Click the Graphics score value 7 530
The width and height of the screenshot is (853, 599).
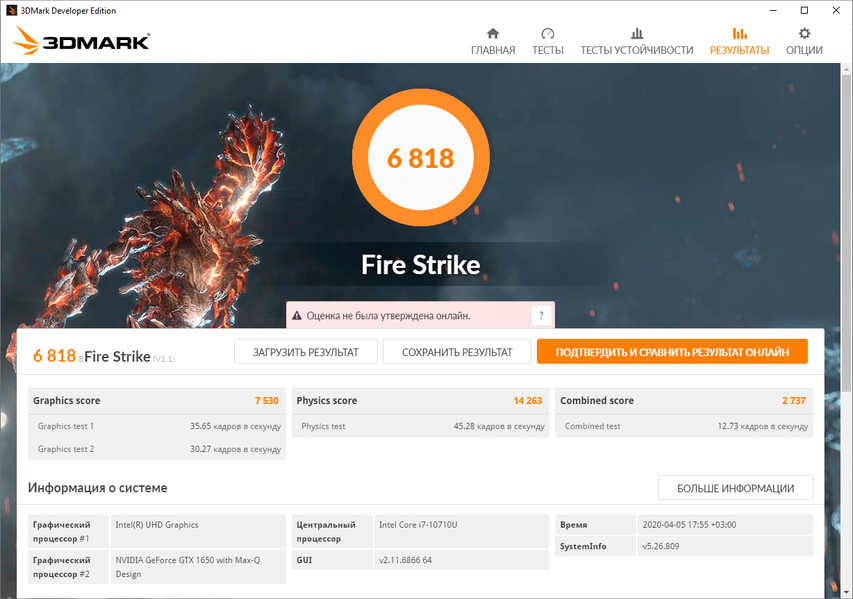(x=267, y=400)
